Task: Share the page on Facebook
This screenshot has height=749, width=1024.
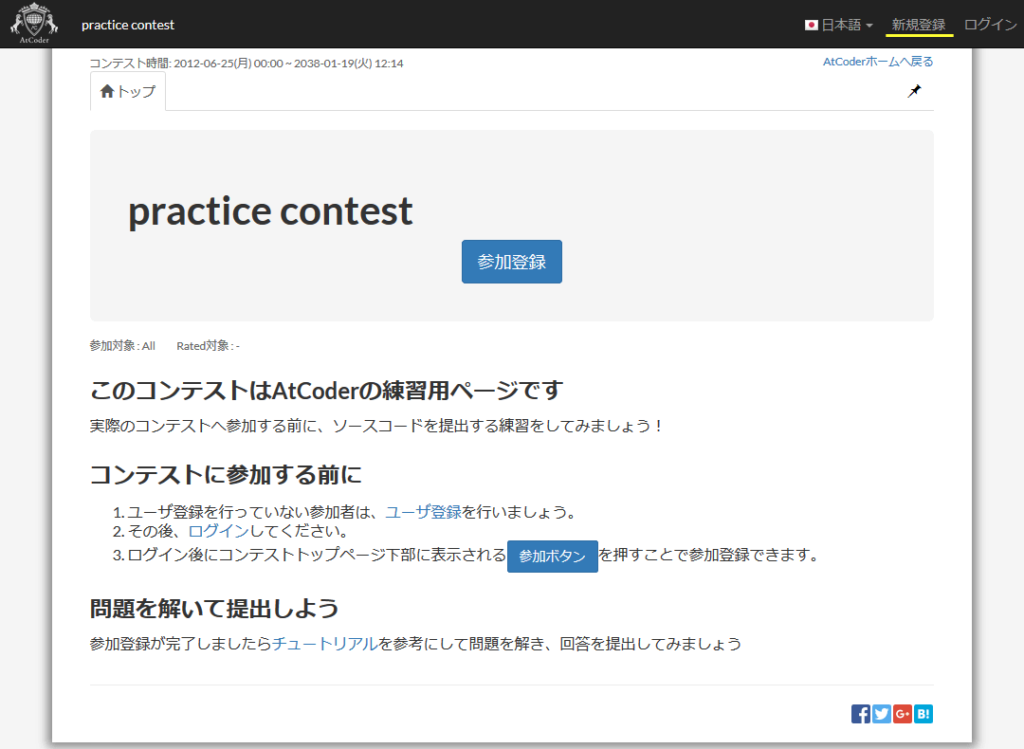Action: click(x=860, y=713)
